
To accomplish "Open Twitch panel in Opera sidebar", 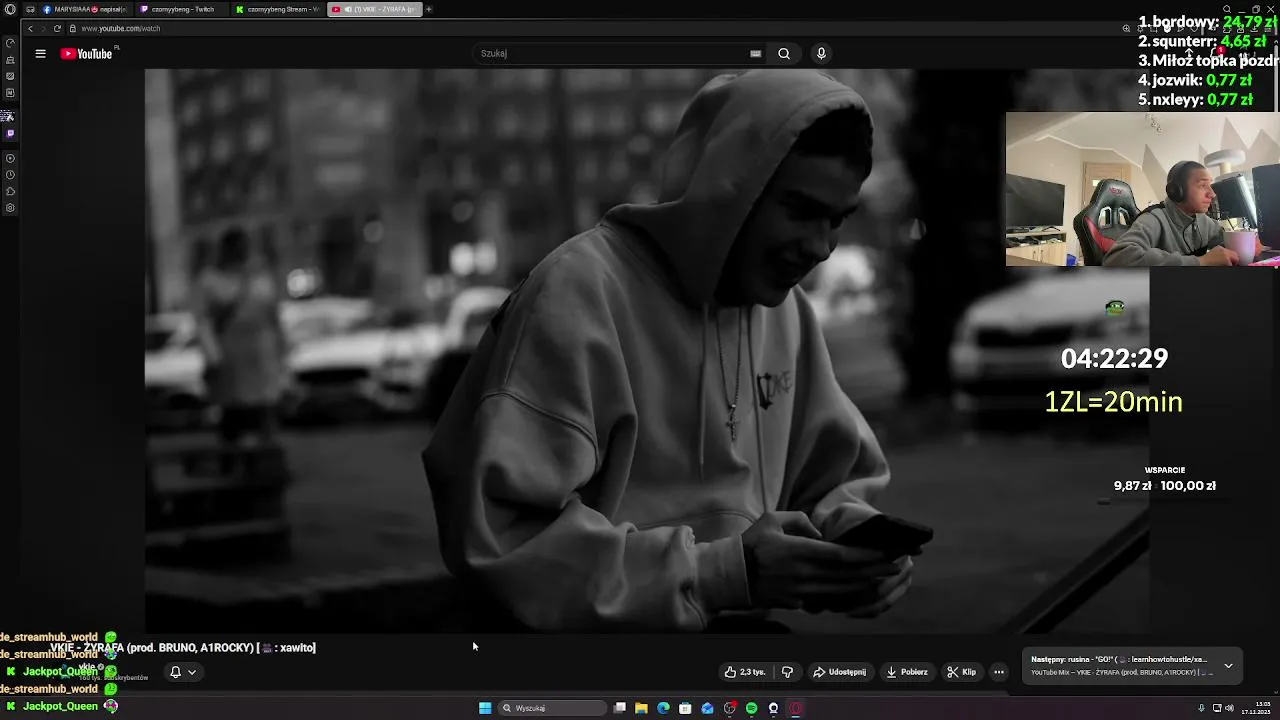I will 10,133.
